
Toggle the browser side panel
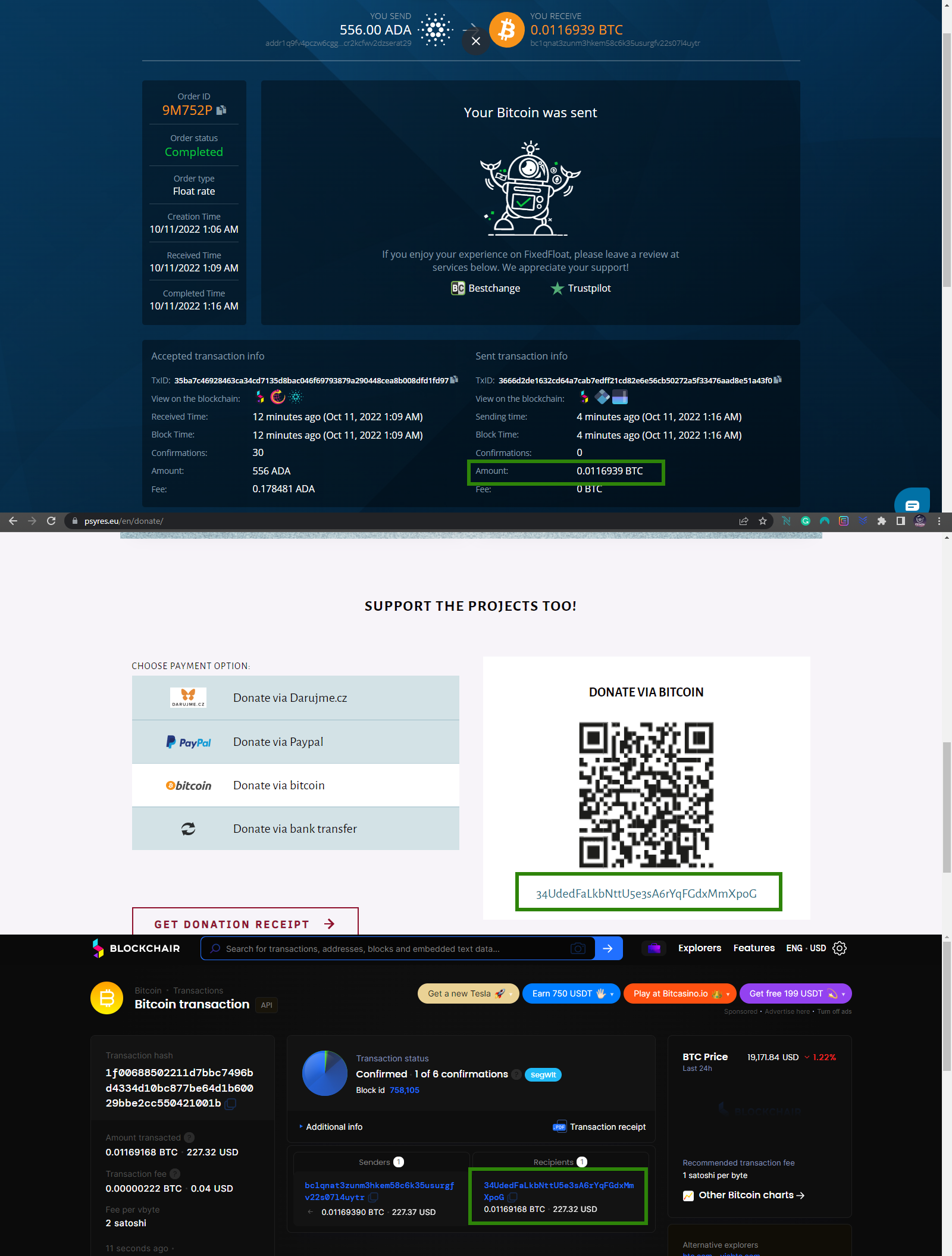(x=901, y=521)
